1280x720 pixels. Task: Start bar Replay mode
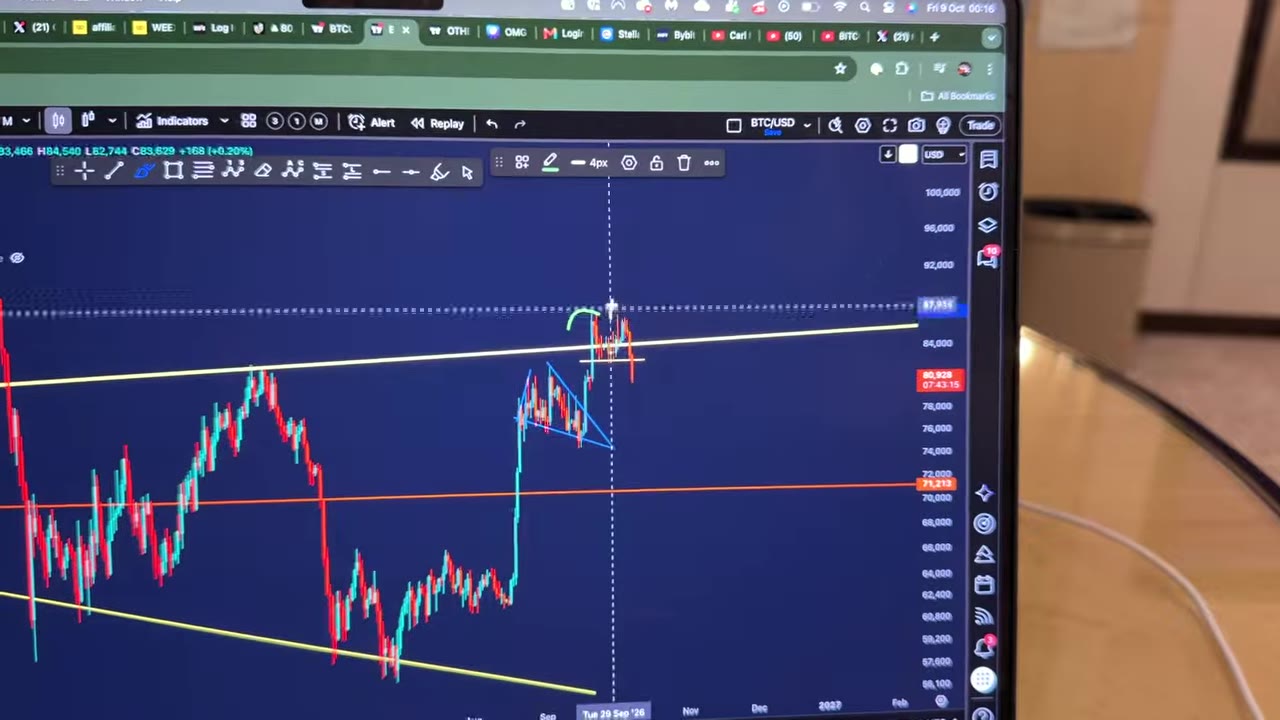click(437, 123)
